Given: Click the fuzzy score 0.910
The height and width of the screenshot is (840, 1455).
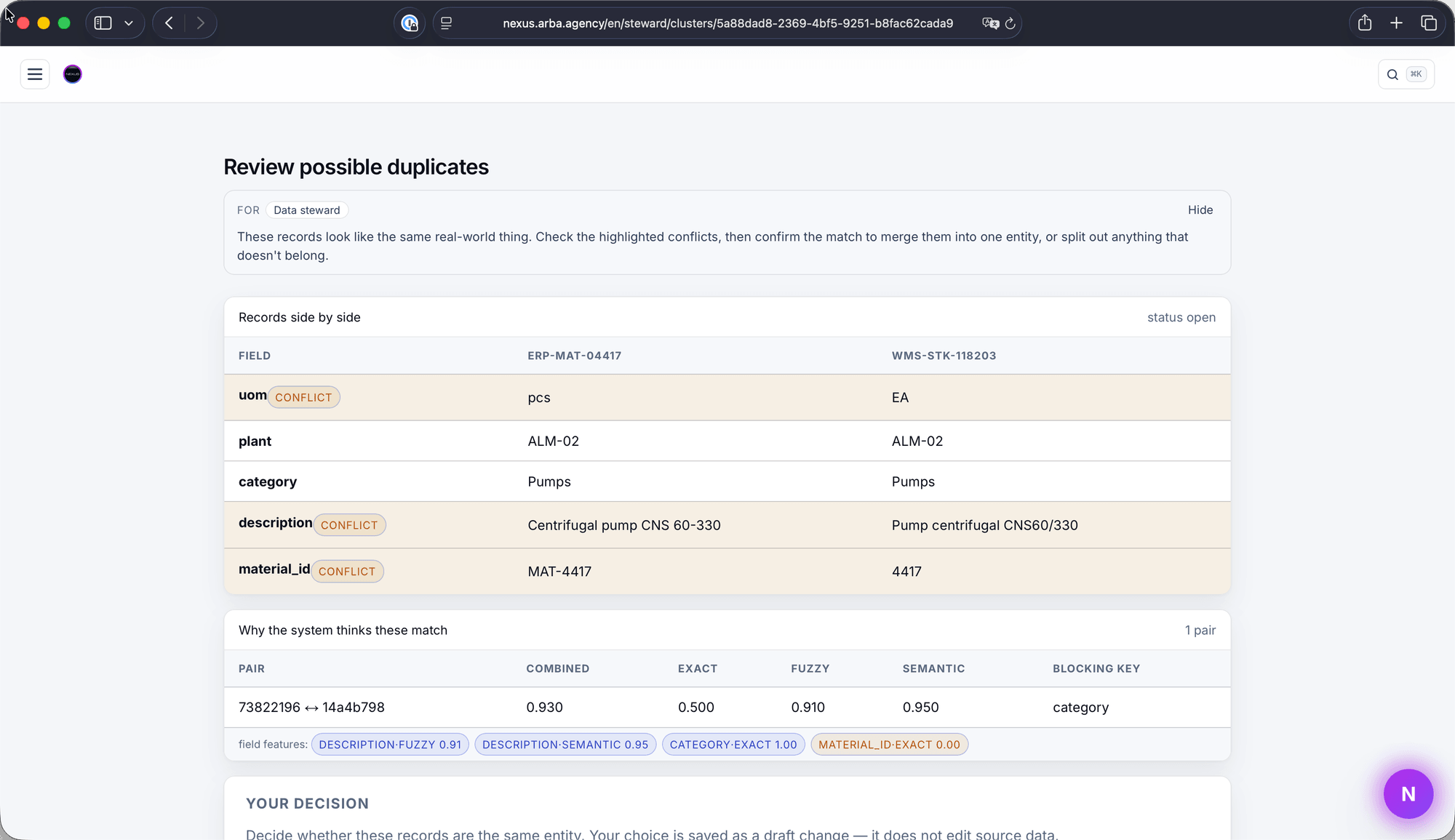Looking at the screenshot, I should point(808,707).
